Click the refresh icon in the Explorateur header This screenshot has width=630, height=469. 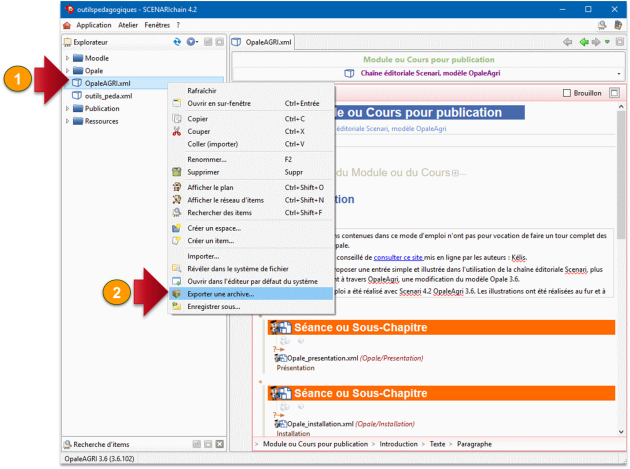[x=177, y=42]
